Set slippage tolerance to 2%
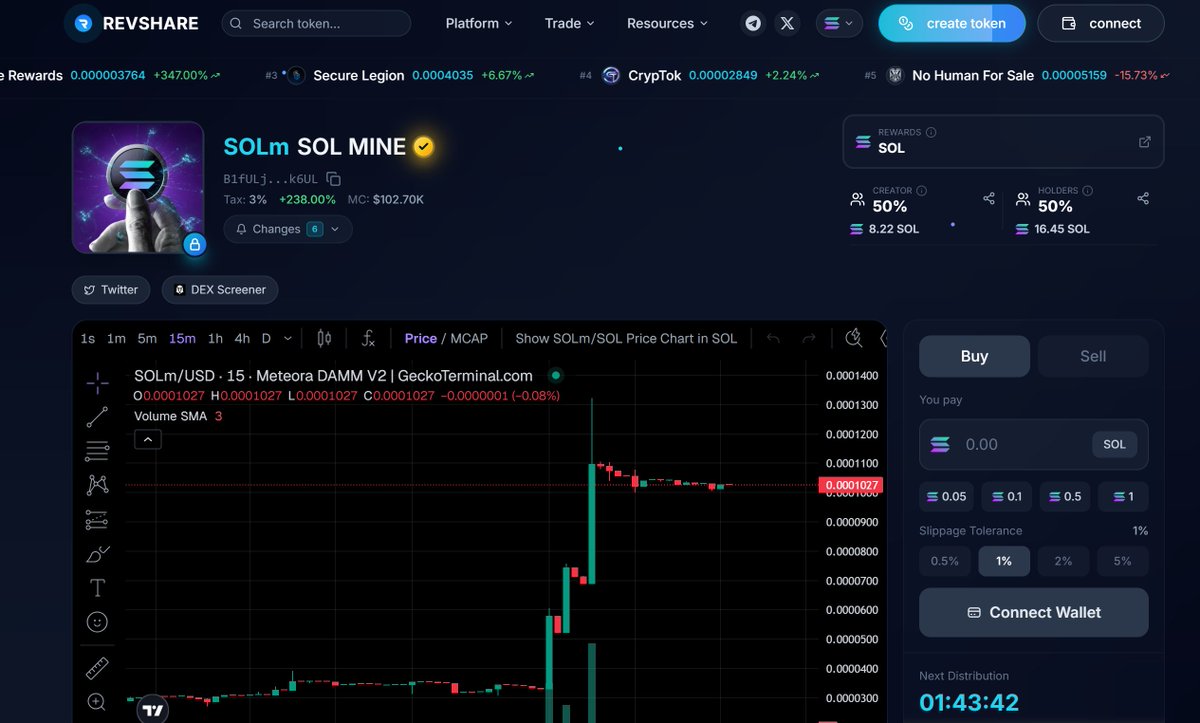This screenshot has height=723, width=1200. point(1063,561)
